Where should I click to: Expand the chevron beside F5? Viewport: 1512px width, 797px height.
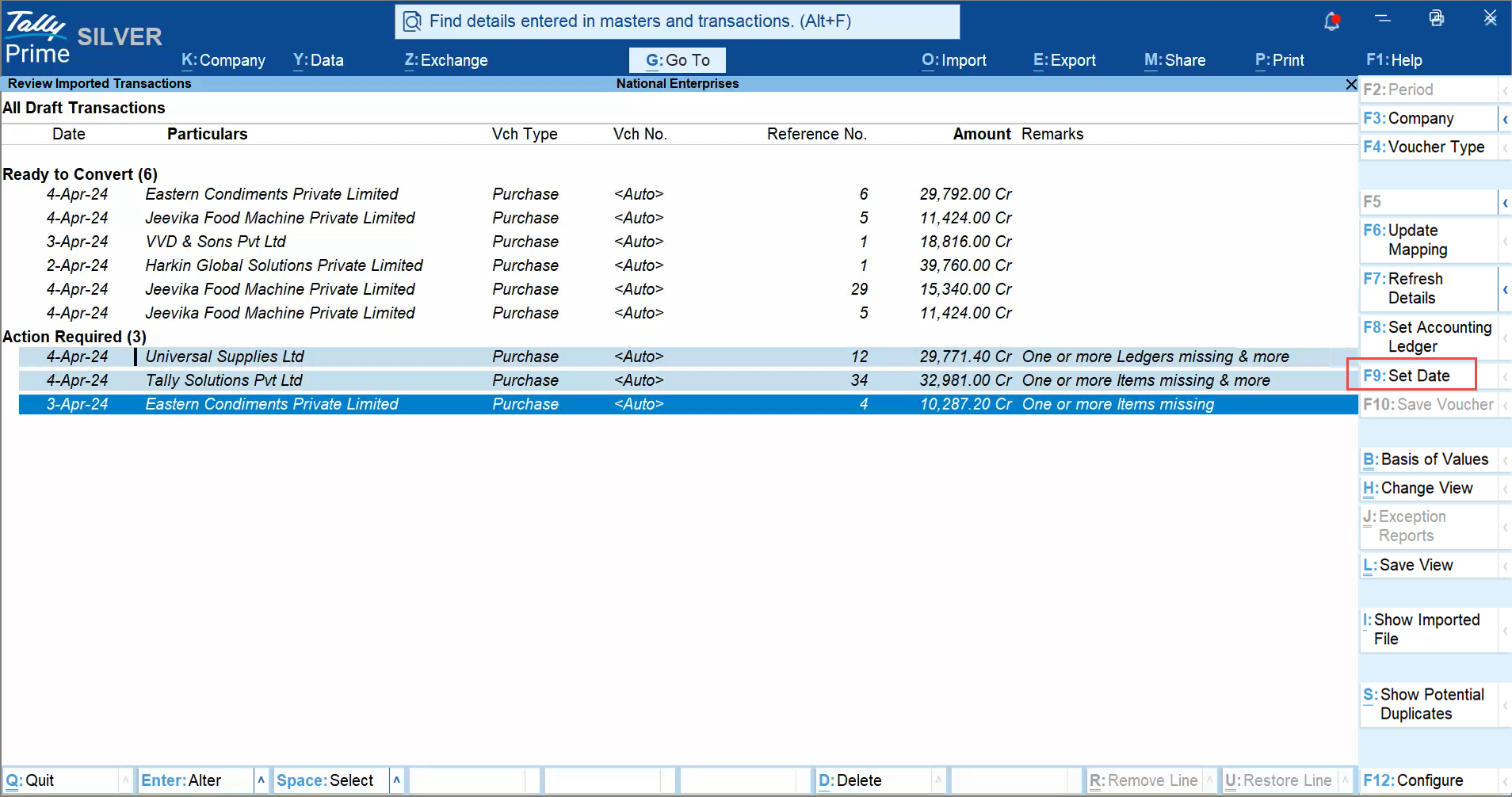tap(1505, 202)
